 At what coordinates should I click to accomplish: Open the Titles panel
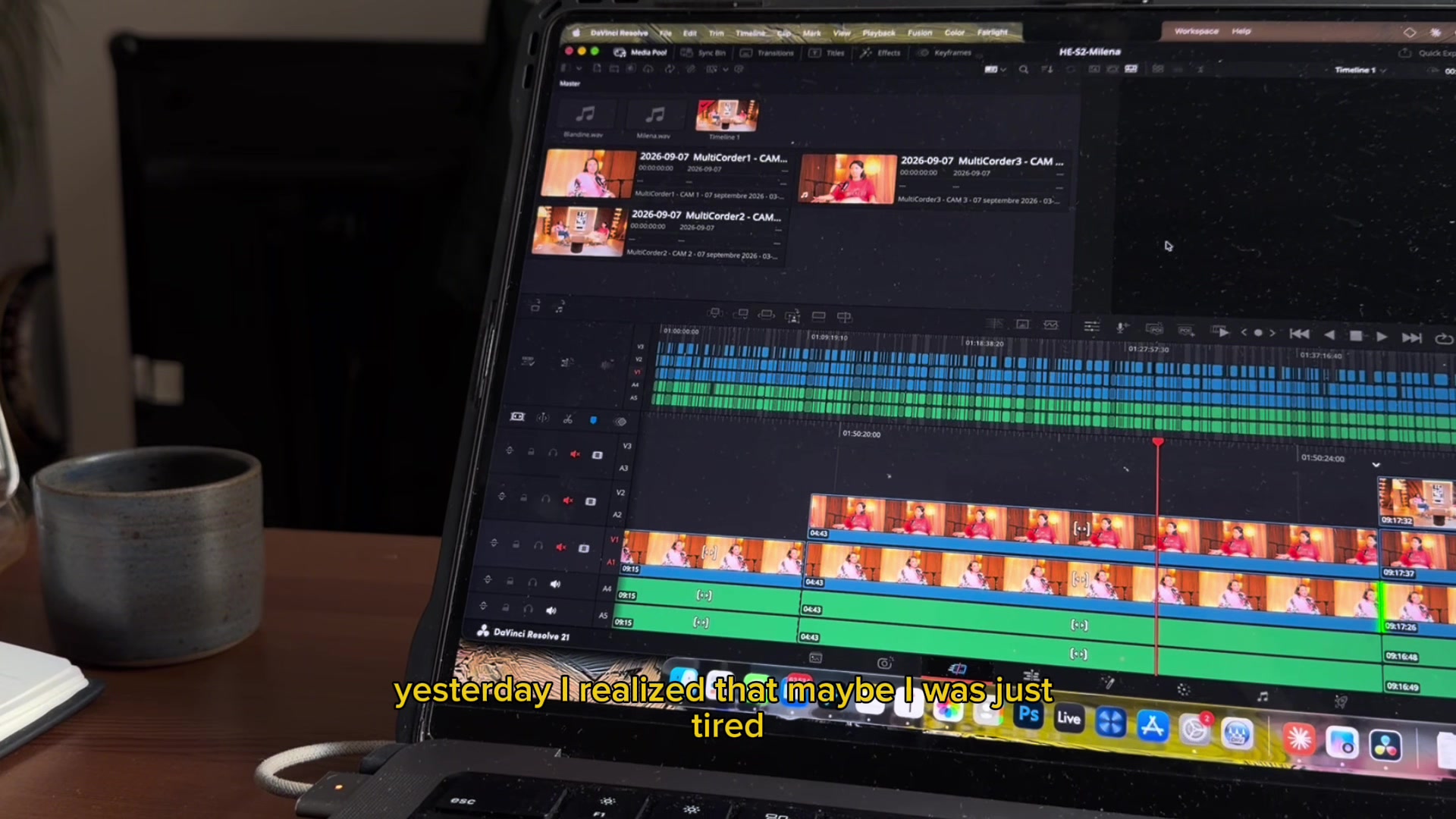click(827, 53)
